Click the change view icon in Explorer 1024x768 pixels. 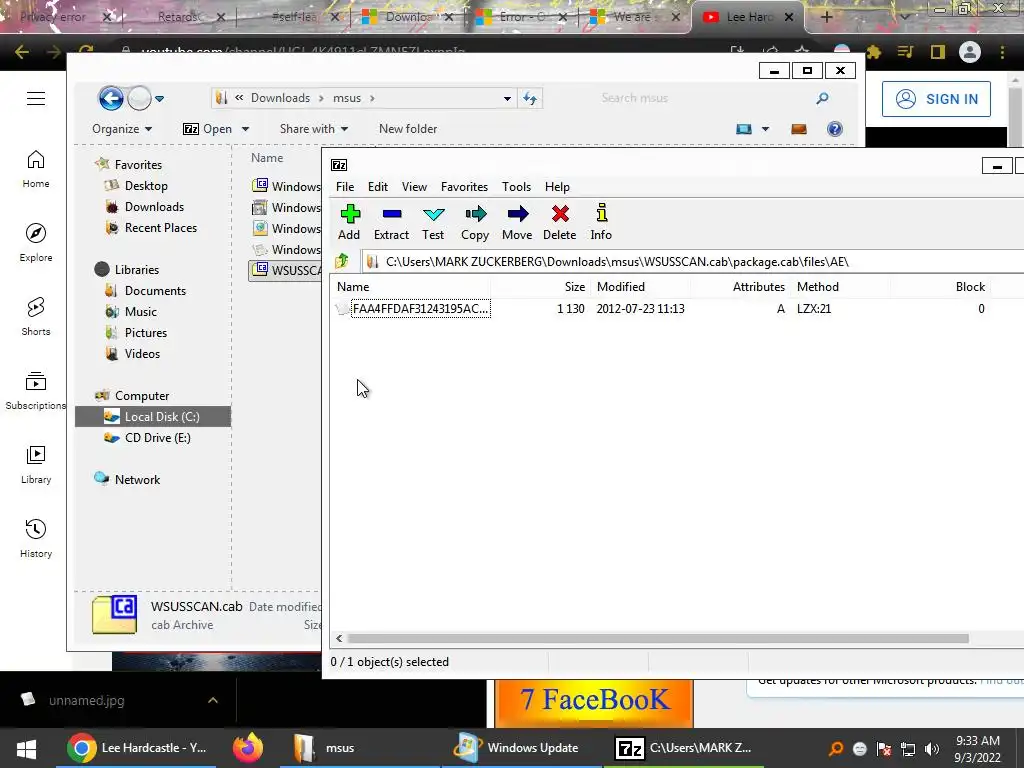click(744, 129)
